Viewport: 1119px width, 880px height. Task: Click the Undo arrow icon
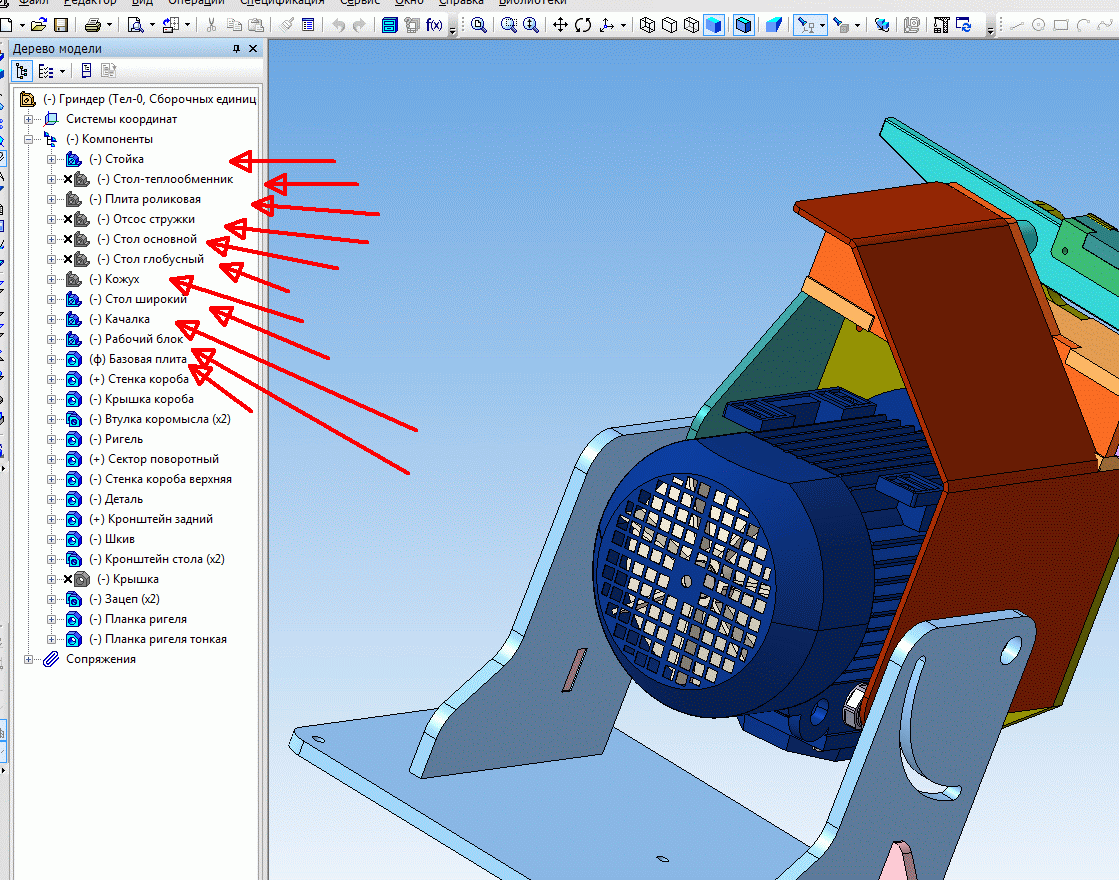[x=338, y=25]
